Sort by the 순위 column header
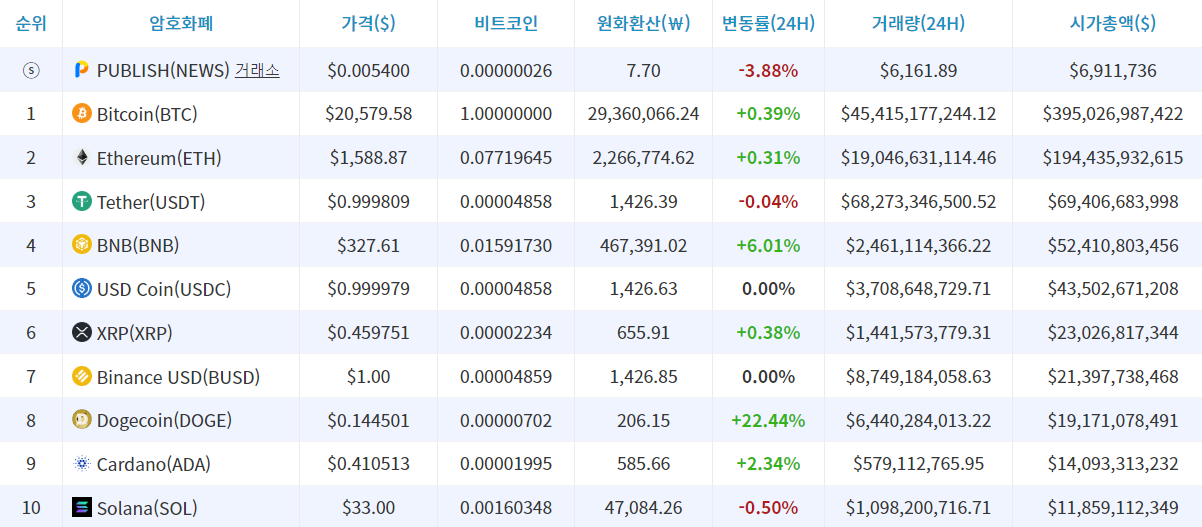The image size is (1202, 527). point(31,23)
